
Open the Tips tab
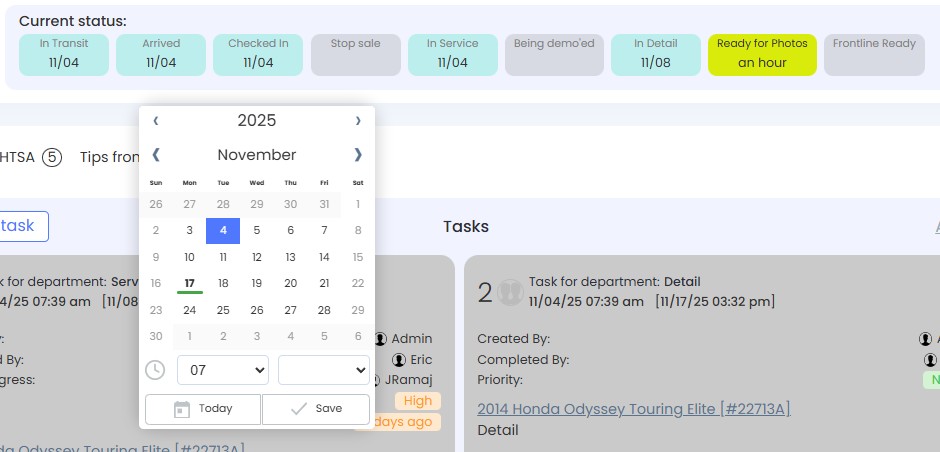(x=109, y=157)
